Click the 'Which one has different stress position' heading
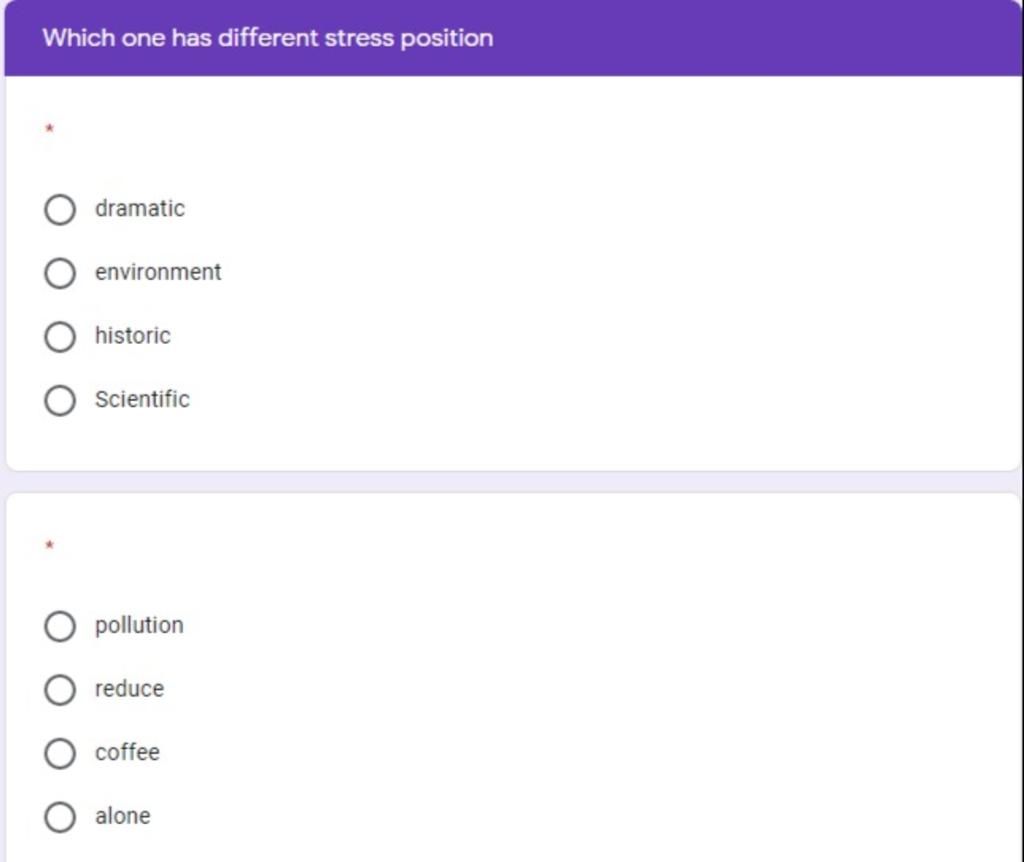 point(268,38)
